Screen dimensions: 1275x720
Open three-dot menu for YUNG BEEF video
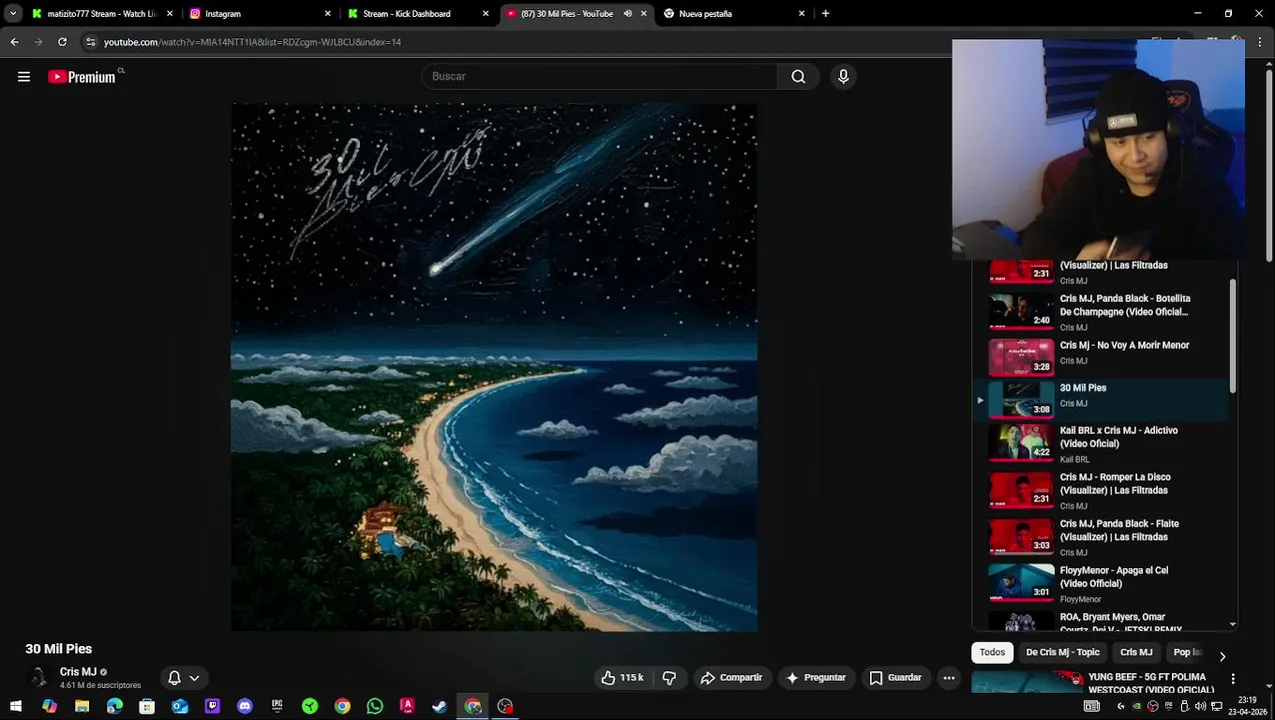click(1233, 679)
